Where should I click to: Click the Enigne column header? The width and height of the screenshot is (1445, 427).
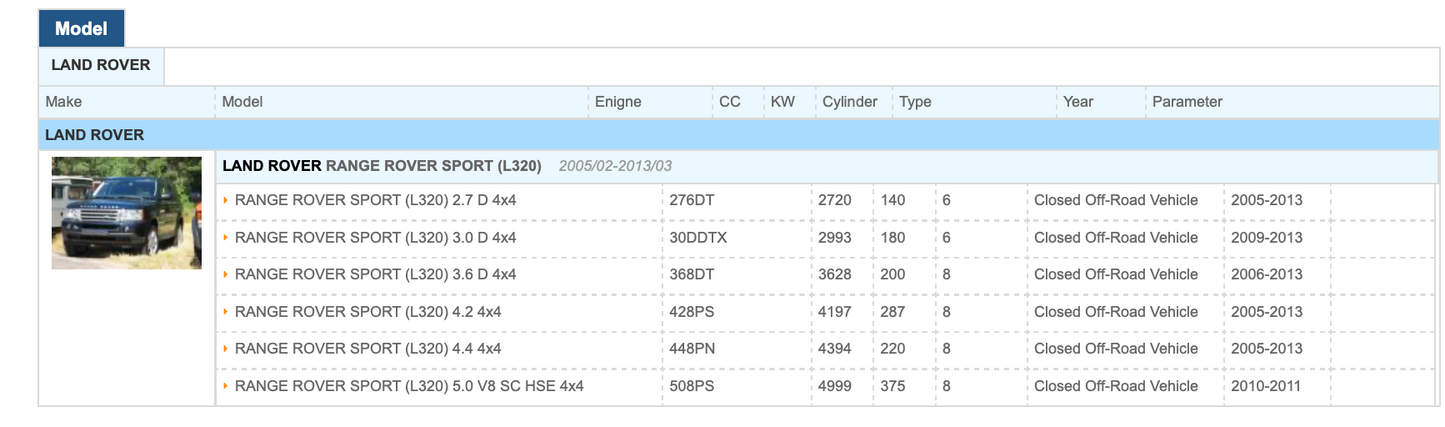point(618,102)
